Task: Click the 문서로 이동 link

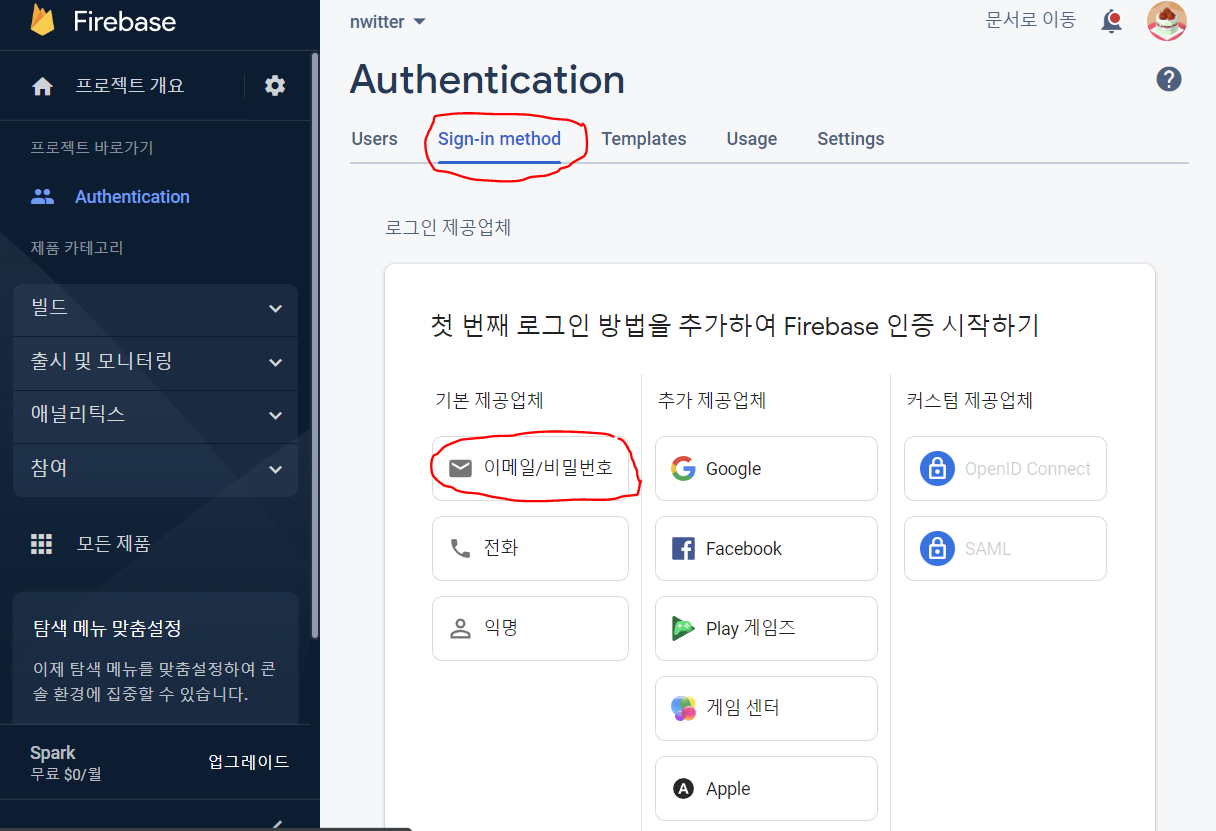Action: (1030, 20)
